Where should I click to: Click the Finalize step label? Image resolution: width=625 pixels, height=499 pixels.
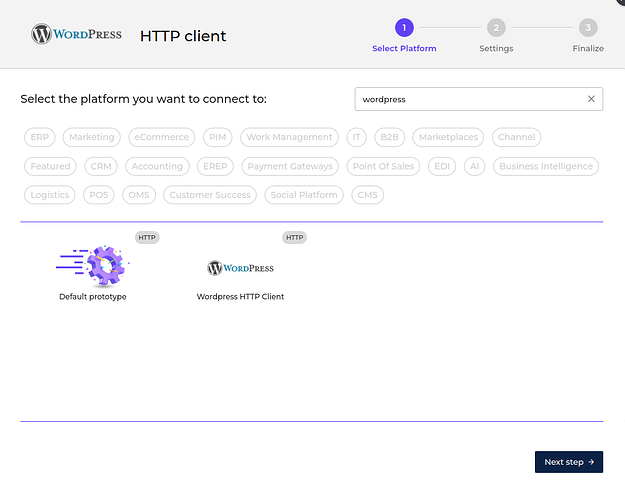[588, 48]
